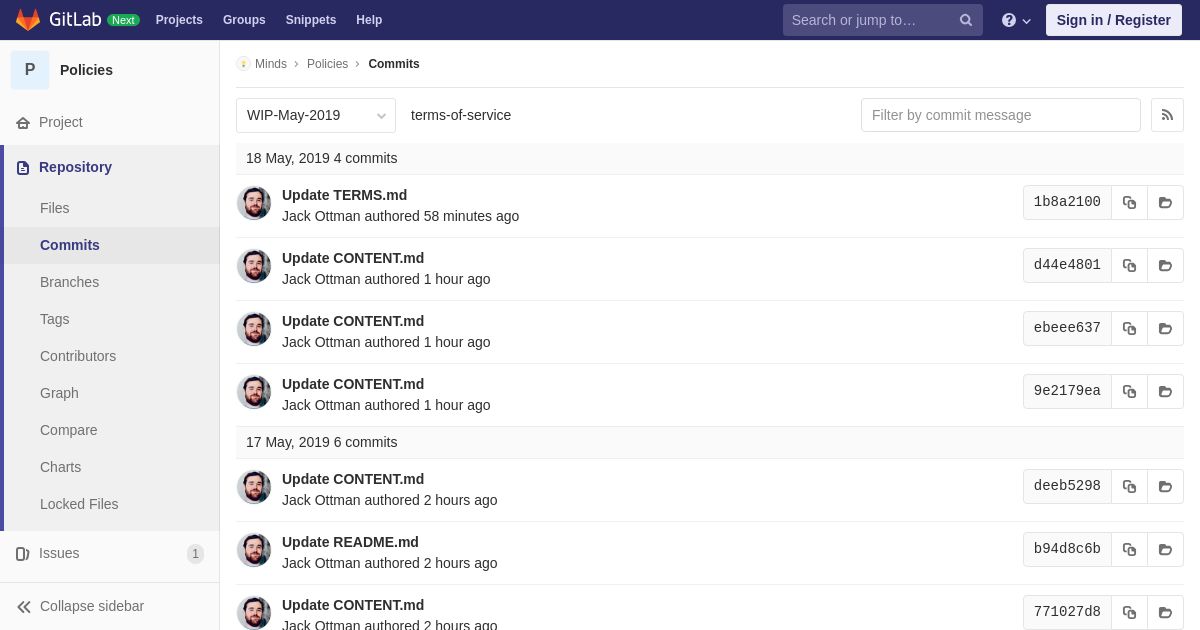This screenshot has height=630, width=1200.
Task: Go to Branches in the sidebar
Action: pyautogui.click(x=69, y=282)
